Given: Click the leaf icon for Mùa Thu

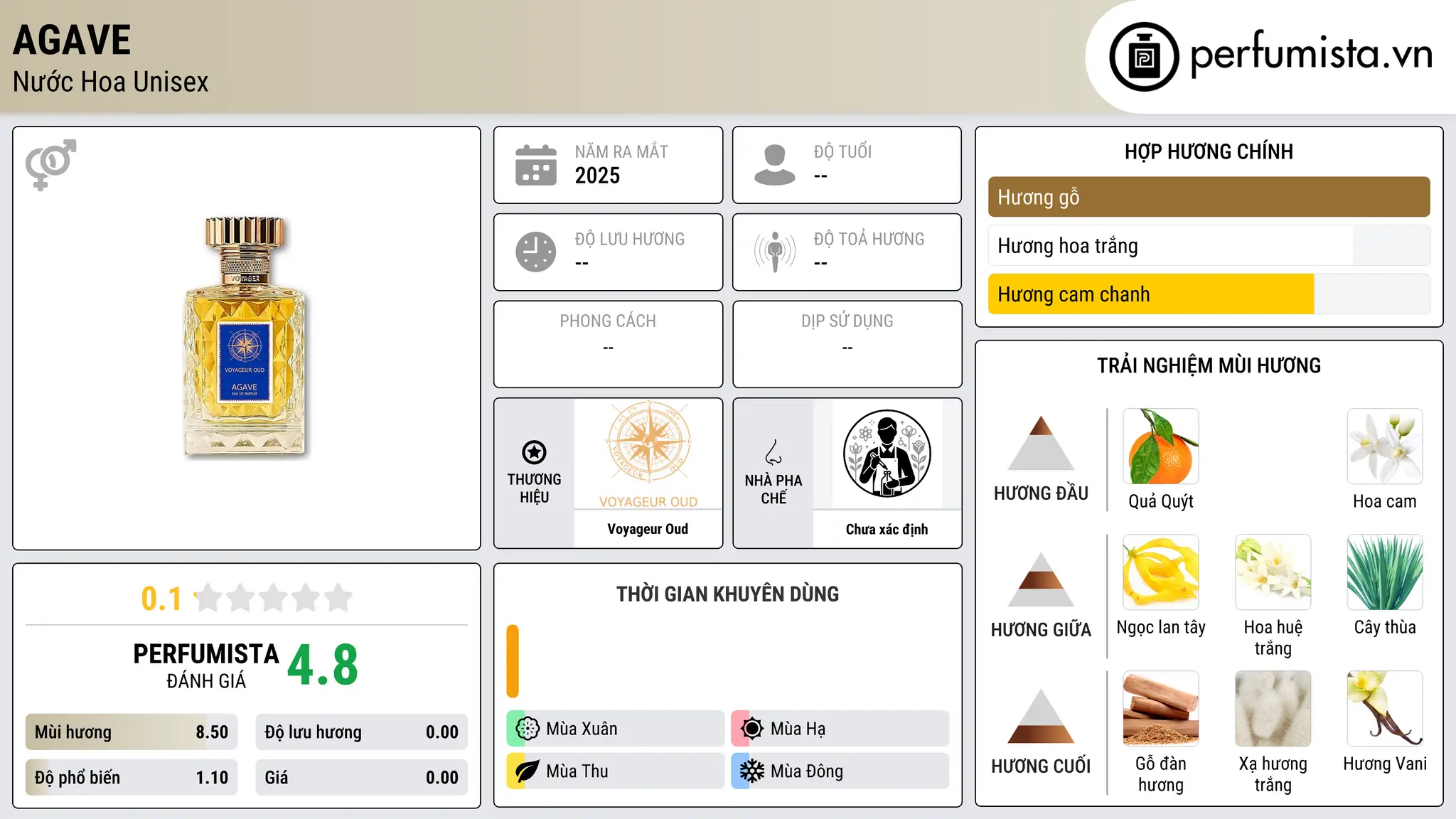Looking at the screenshot, I should pos(528,771).
